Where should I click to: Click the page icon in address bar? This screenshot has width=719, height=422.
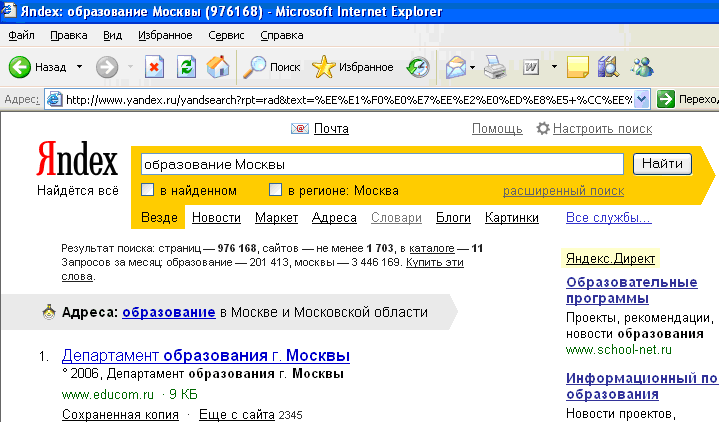[55, 99]
